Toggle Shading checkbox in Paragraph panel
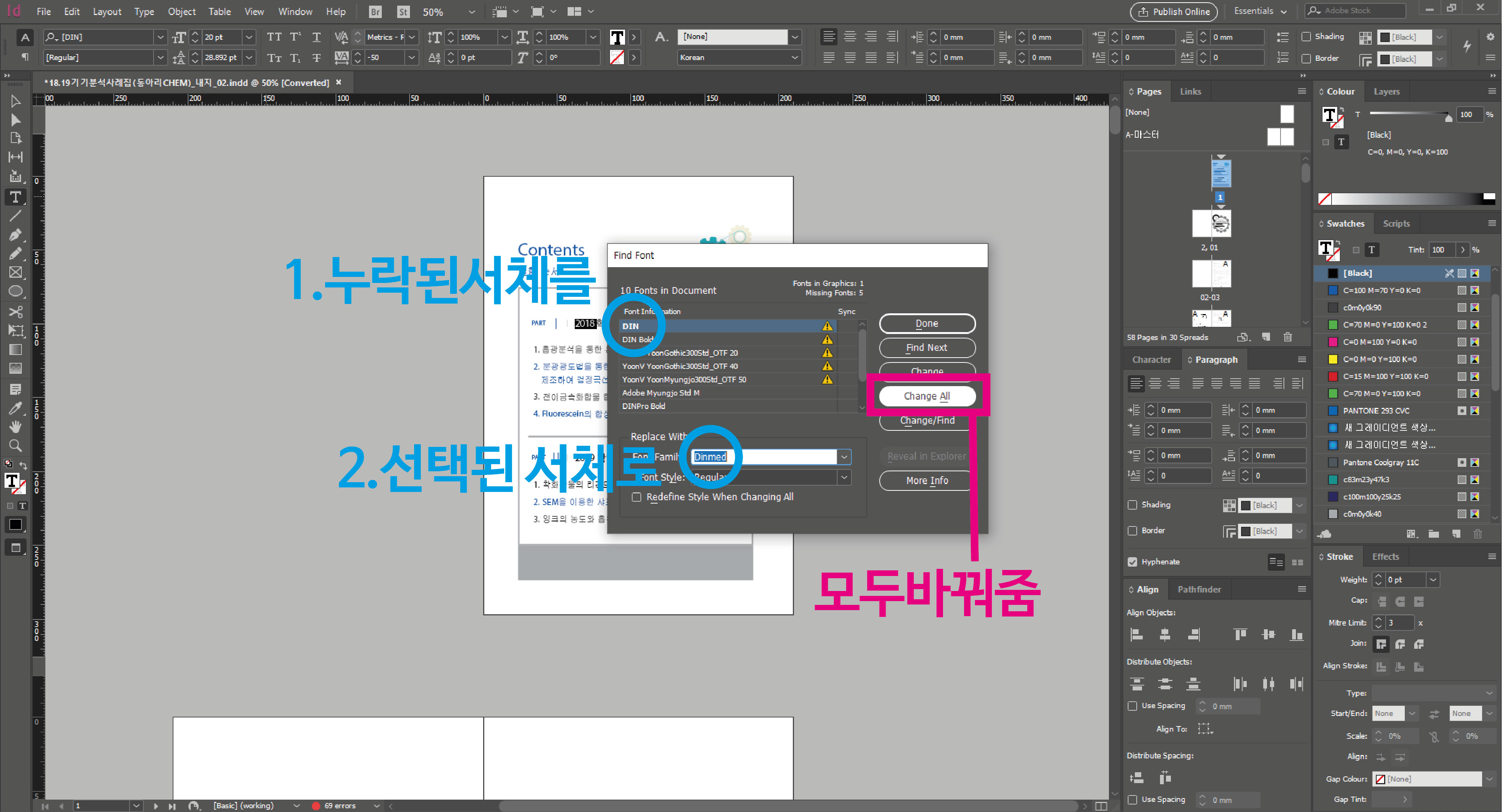The height and width of the screenshot is (812, 1502). 1132,505
